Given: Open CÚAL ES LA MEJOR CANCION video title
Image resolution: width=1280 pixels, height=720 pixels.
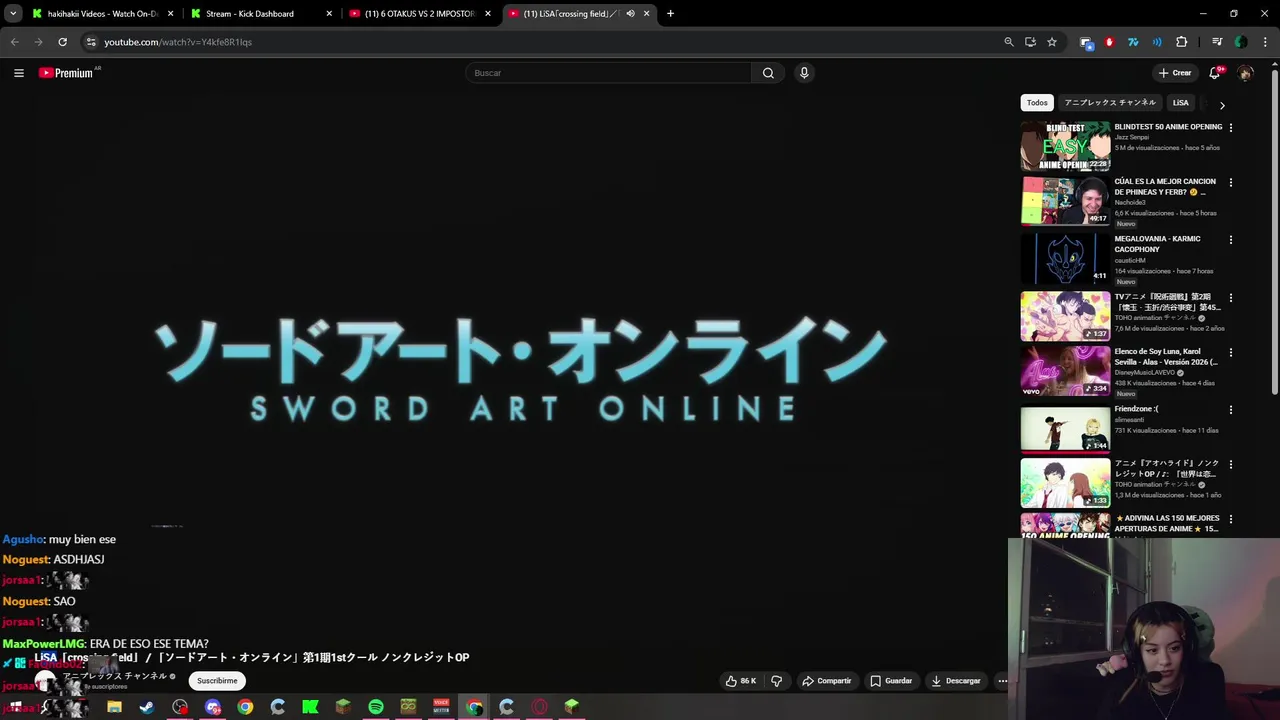Looking at the screenshot, I should [1165, 187].
